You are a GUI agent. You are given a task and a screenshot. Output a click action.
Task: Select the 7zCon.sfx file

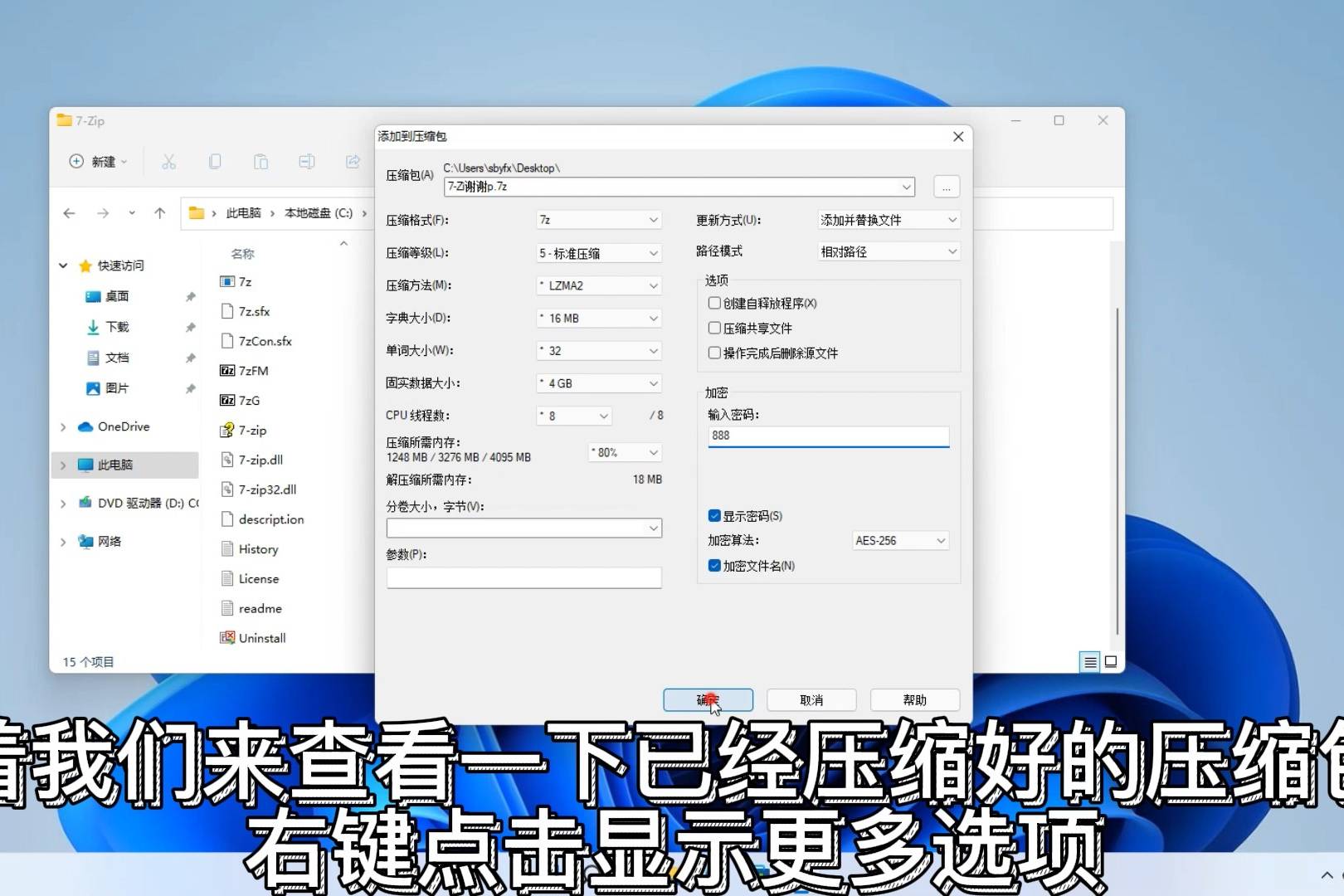256,341
